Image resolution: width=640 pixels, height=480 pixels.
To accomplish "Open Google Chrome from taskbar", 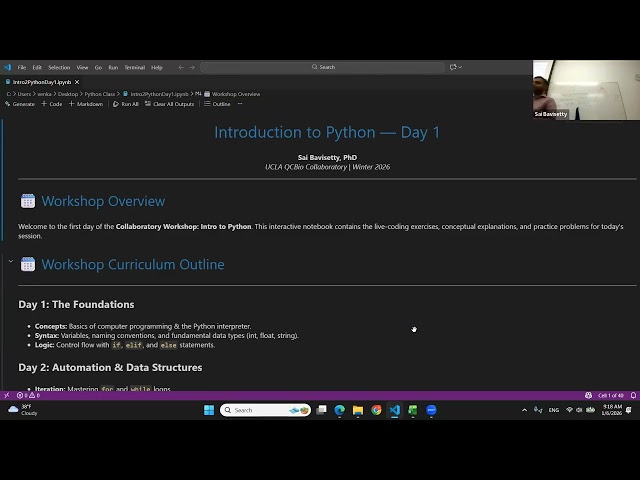I will coord(376,410).
